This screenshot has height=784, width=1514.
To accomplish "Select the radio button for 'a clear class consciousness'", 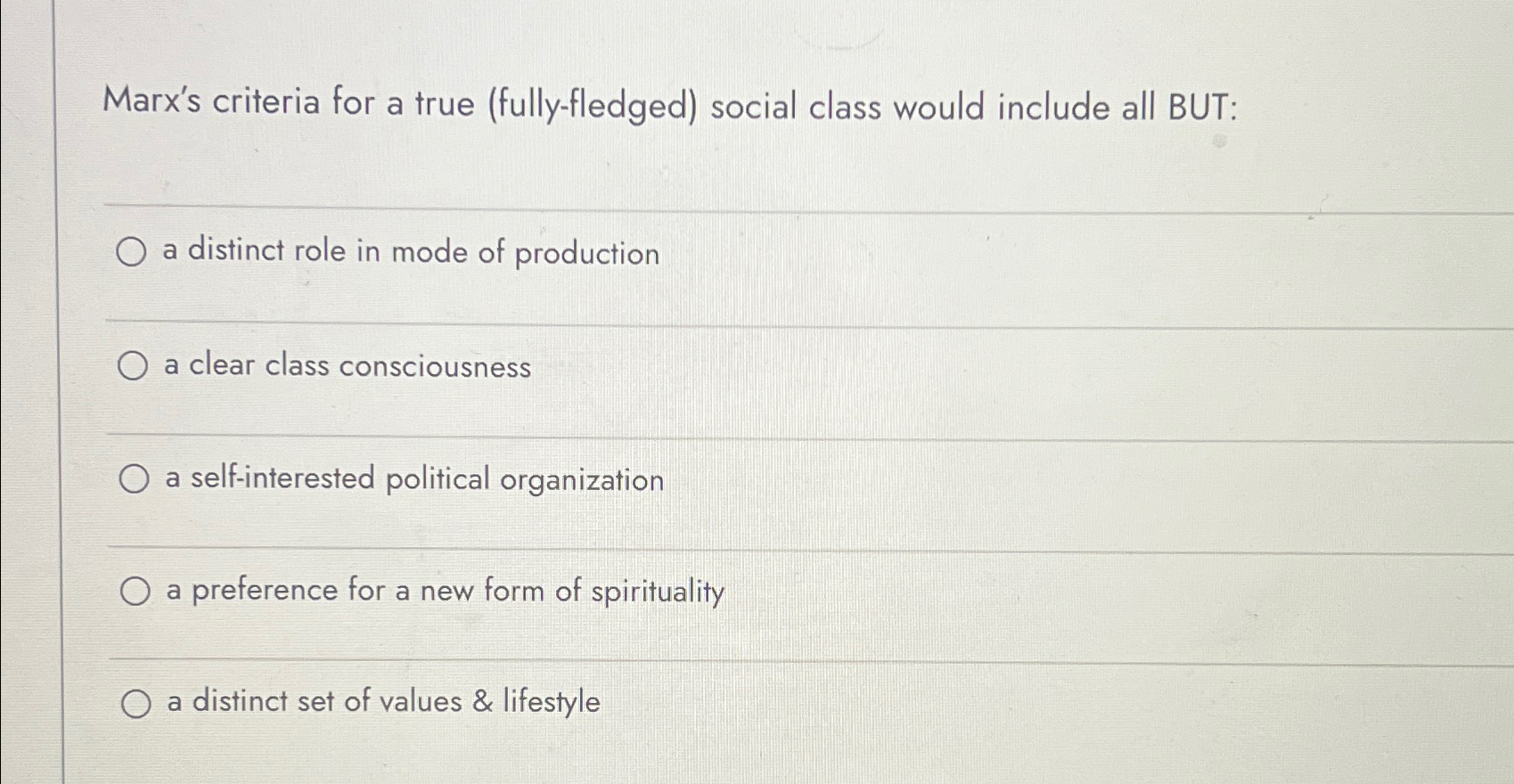I will pos(133,364).
